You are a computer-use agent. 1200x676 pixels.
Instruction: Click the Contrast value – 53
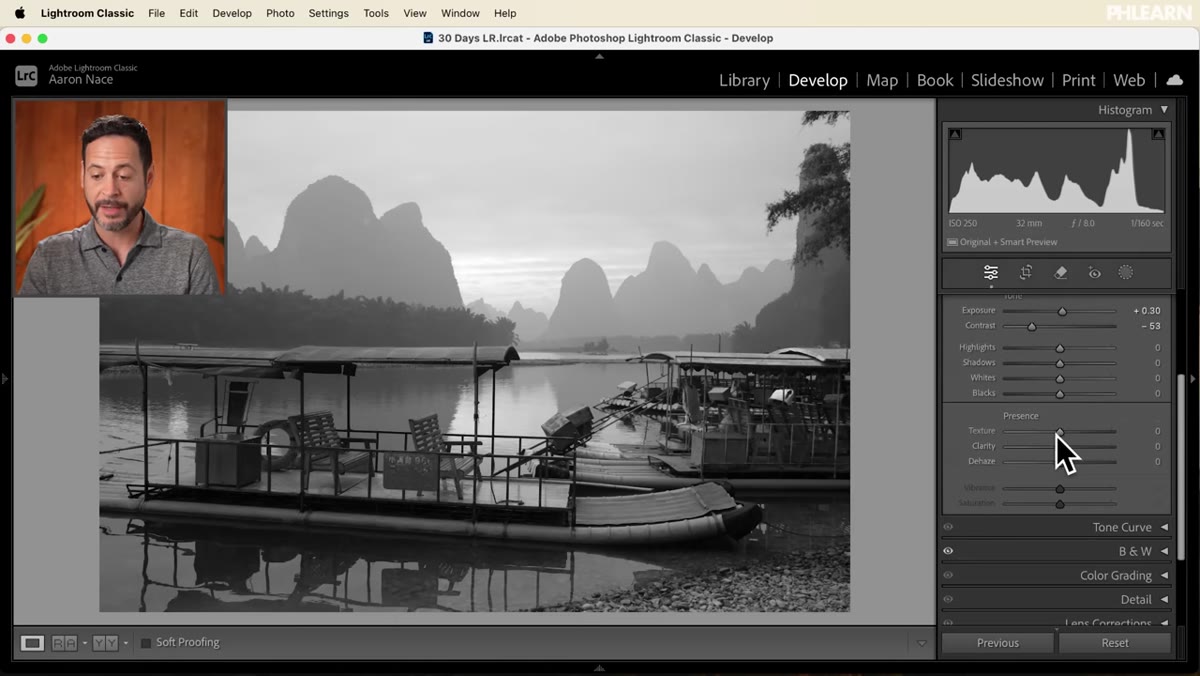[x=1150, y=326]
